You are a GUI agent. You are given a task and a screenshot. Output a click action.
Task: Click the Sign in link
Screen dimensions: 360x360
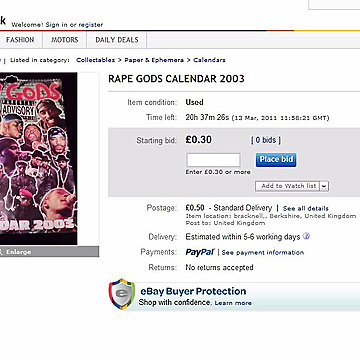[57, 25]
